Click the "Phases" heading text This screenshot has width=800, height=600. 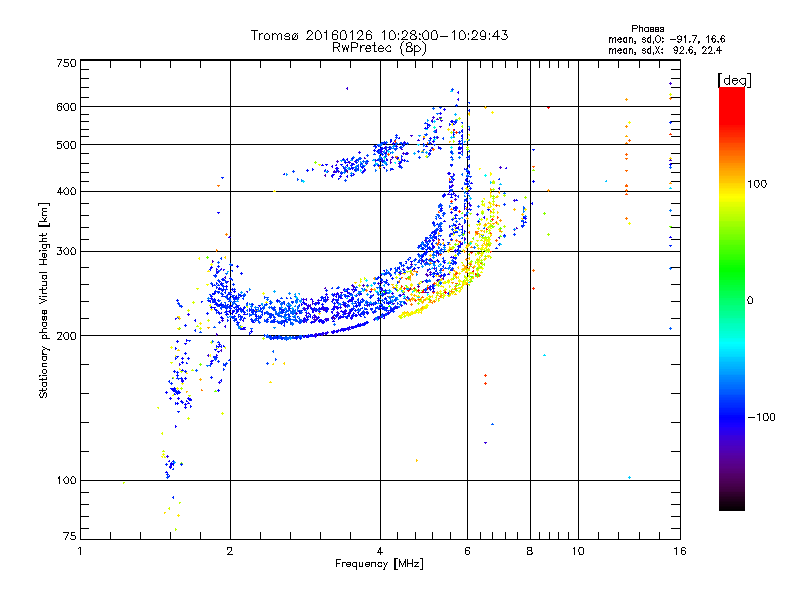(x=647, y=29)
